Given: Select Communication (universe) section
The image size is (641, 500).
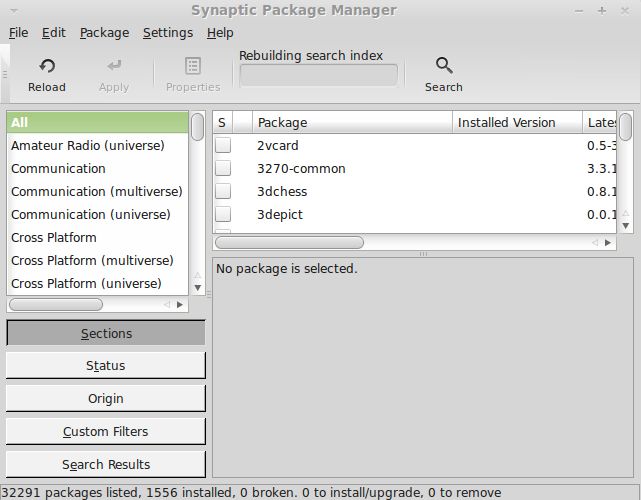Looking at the screenshot, I should coord(97,214).
